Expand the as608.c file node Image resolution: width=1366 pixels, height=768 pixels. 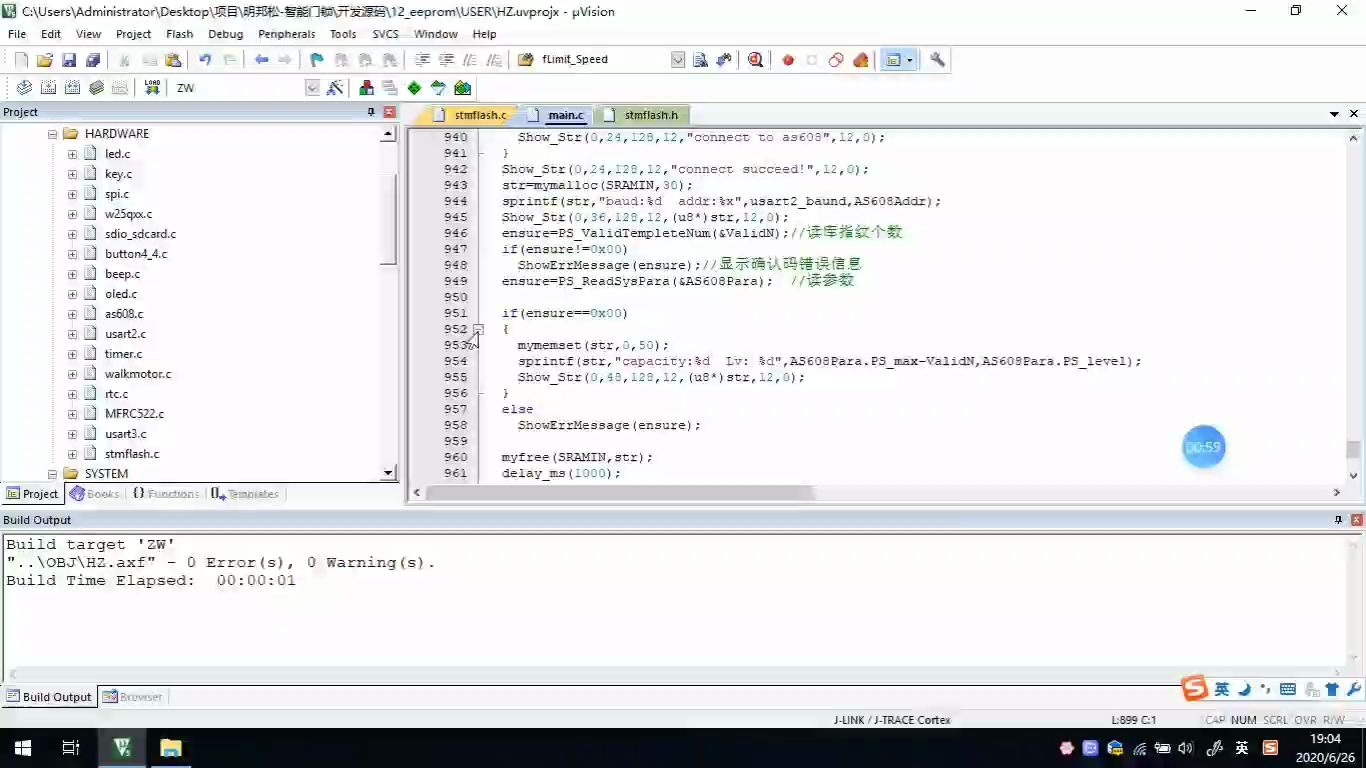(72, 314)
